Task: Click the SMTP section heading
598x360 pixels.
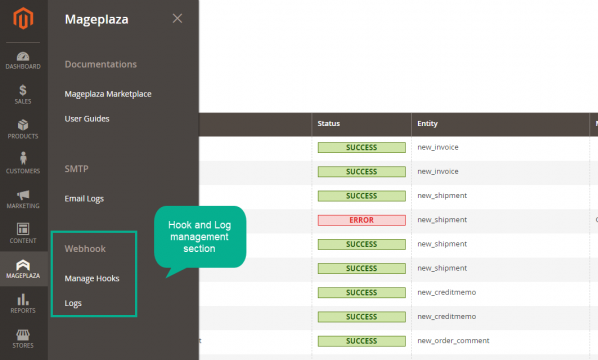Action: (x=76, y=169)
